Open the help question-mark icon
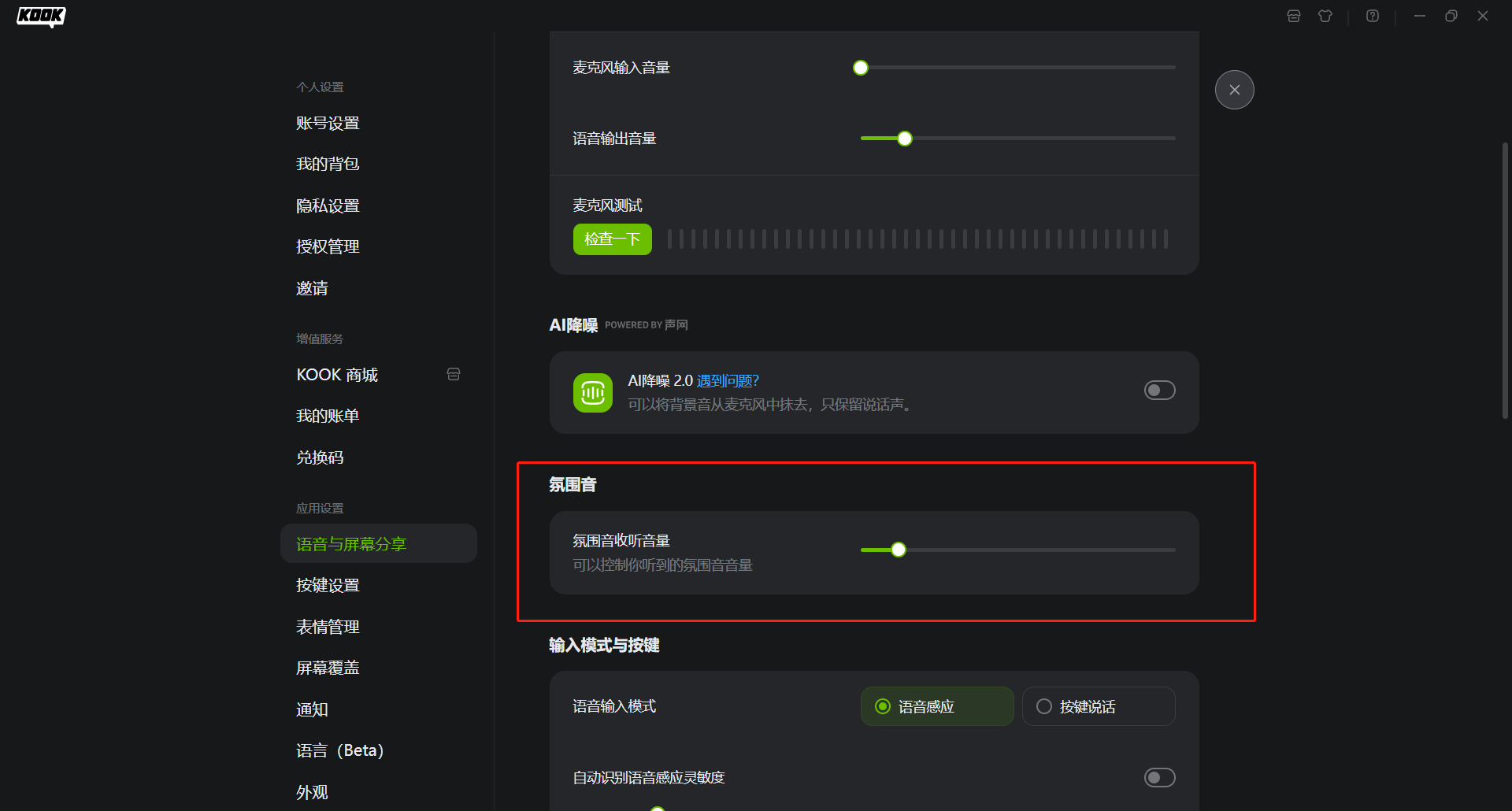 (x=1373, y=16)
